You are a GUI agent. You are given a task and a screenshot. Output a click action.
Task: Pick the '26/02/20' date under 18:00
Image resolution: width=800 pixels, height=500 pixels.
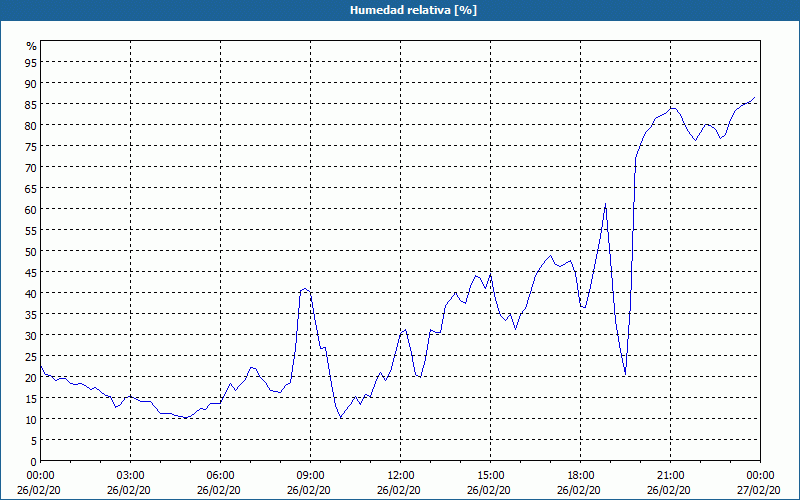tap(579, 490)
